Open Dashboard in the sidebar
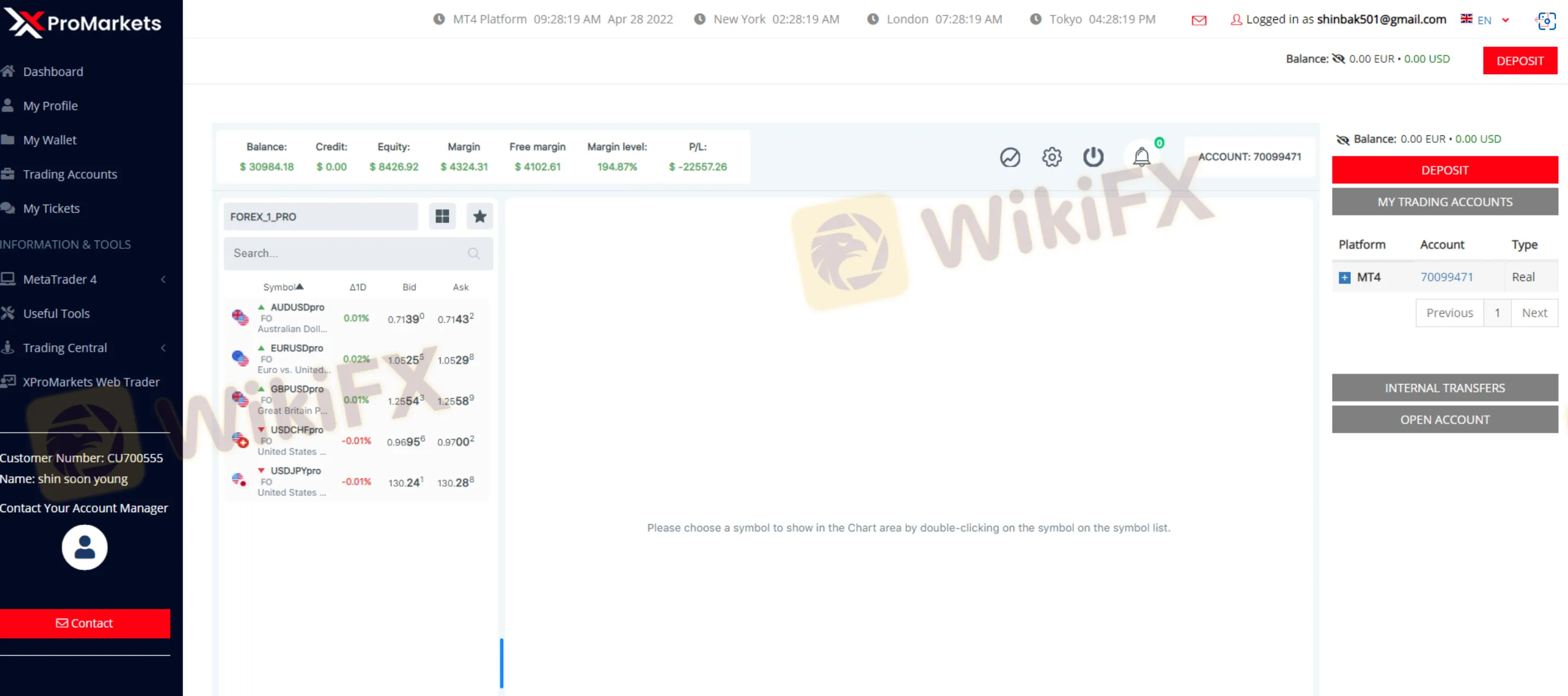Image resolution: width=1568 pixels, height=696 pixels. [53, 71]
